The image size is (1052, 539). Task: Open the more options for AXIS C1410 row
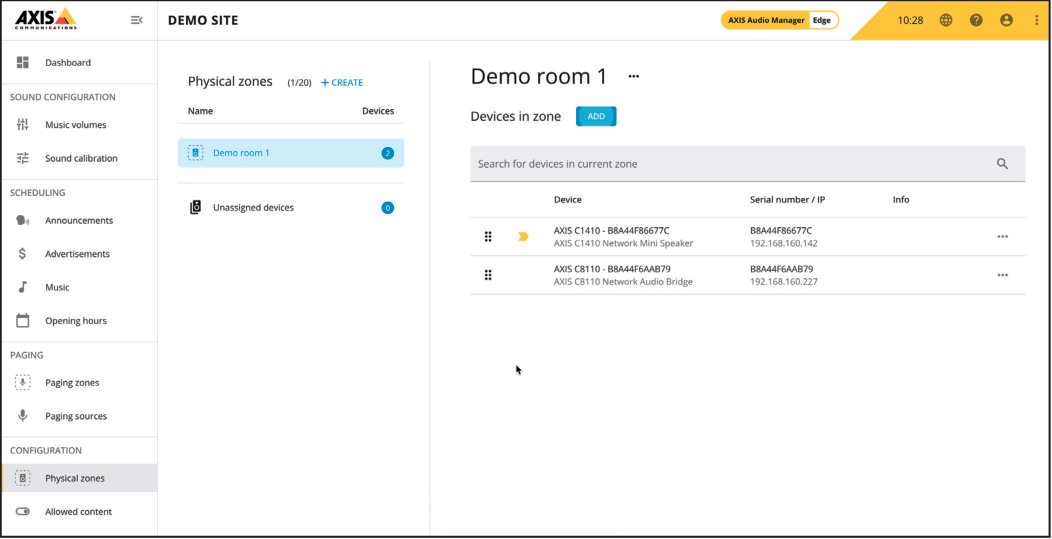pos(1002,237)
